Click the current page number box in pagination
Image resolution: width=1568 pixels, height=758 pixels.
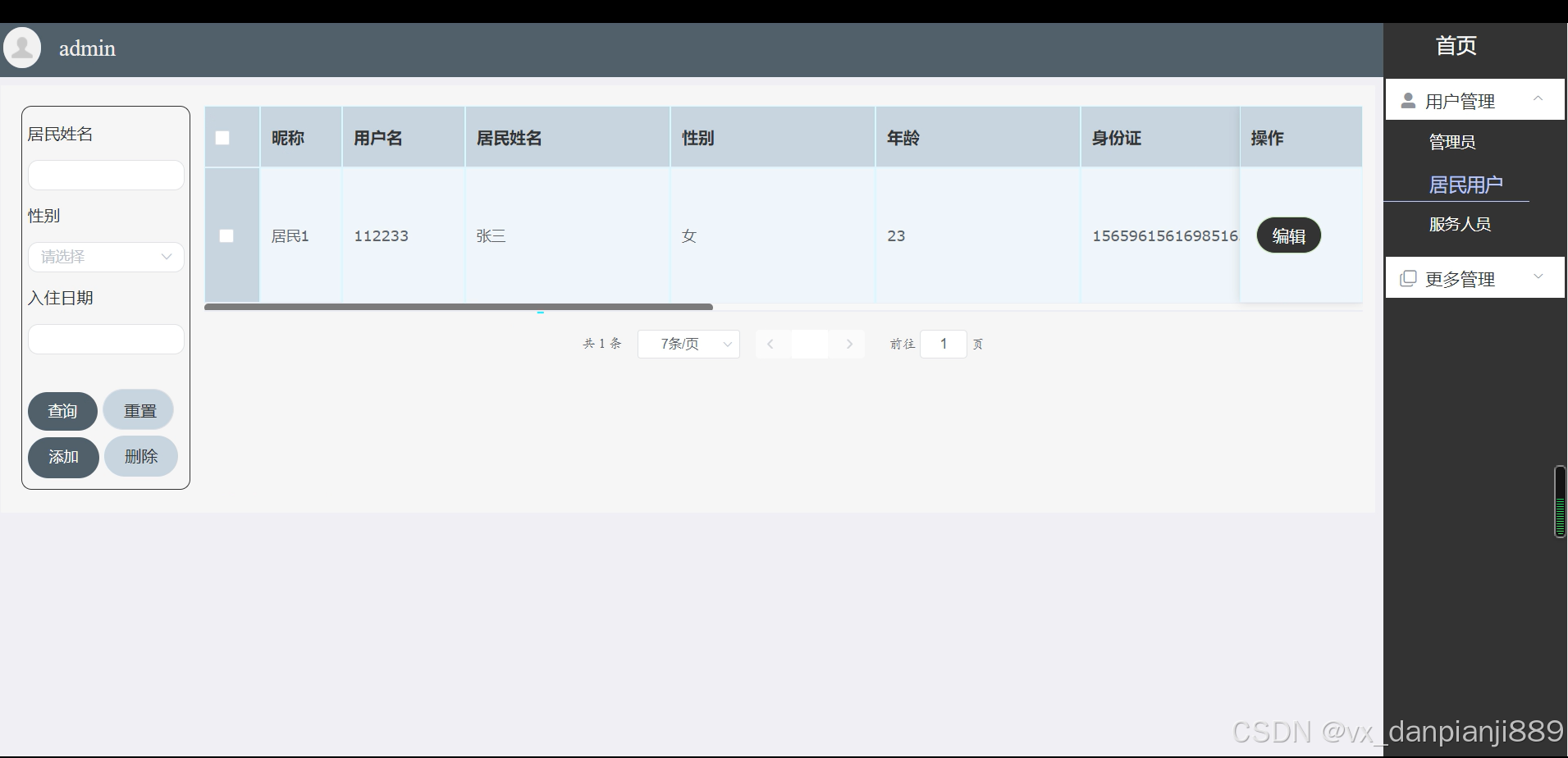point(810,344)
